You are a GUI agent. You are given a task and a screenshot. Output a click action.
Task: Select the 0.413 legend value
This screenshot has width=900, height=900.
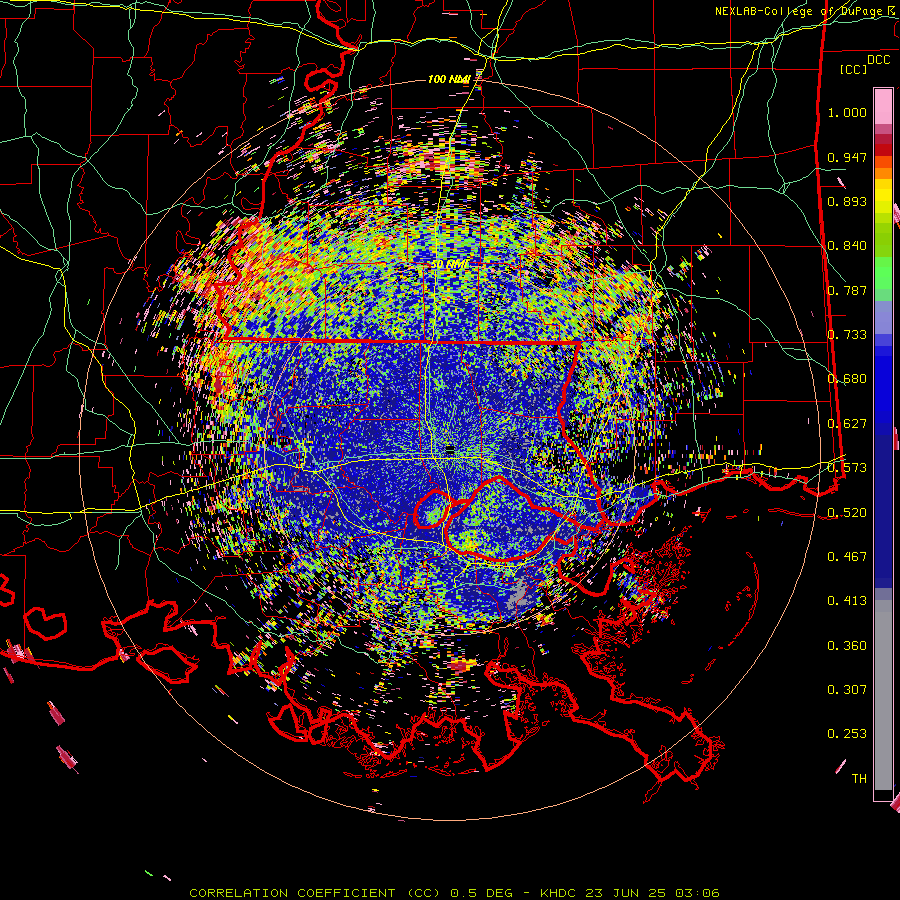pyautogui.click(x=847, y=601)
